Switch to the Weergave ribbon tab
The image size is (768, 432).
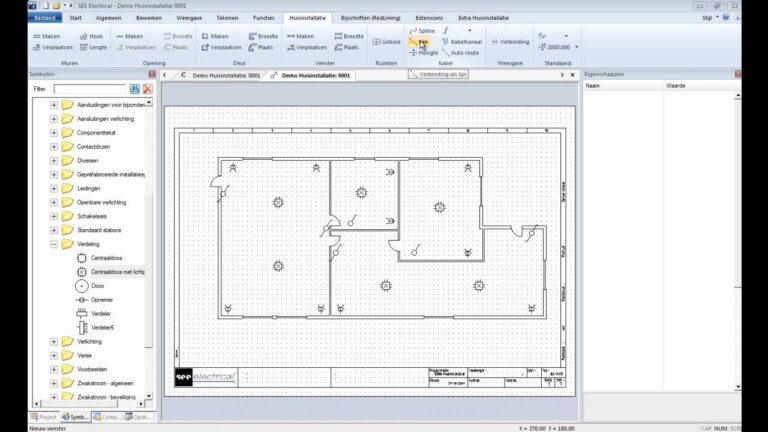[189, 18]
